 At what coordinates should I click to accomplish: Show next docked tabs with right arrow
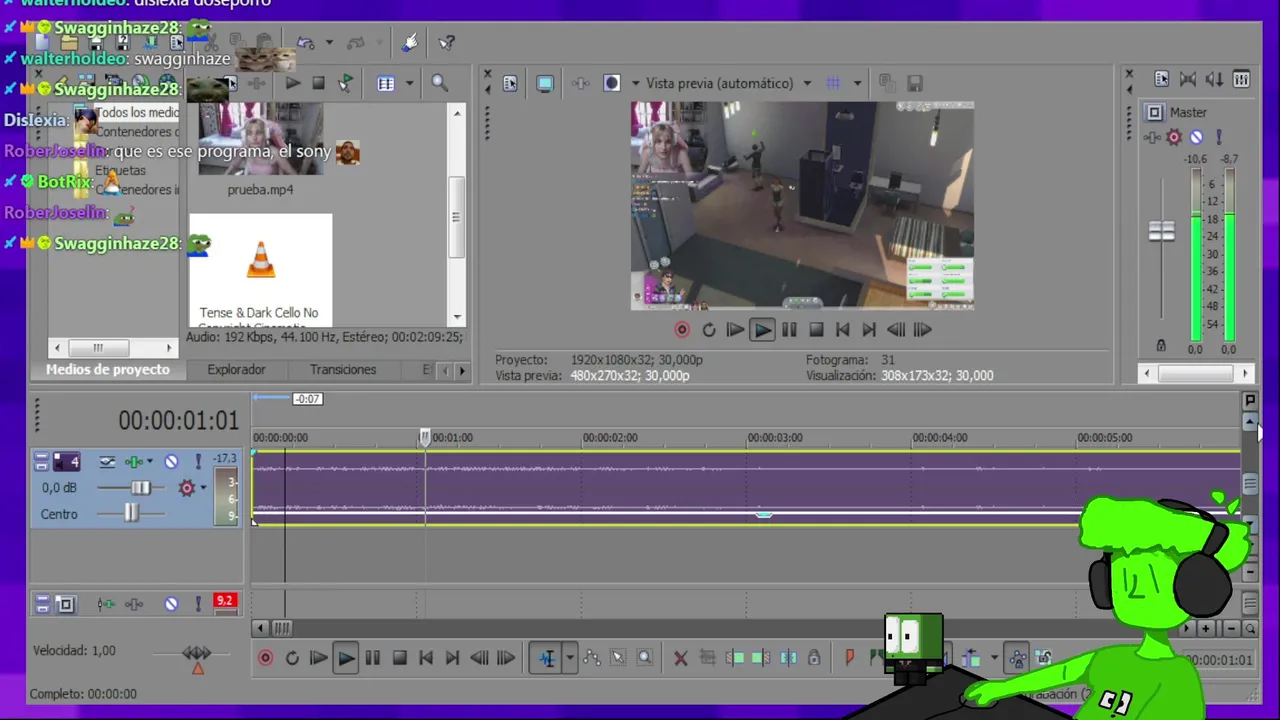pyautogui.click(x=461, y=371)
